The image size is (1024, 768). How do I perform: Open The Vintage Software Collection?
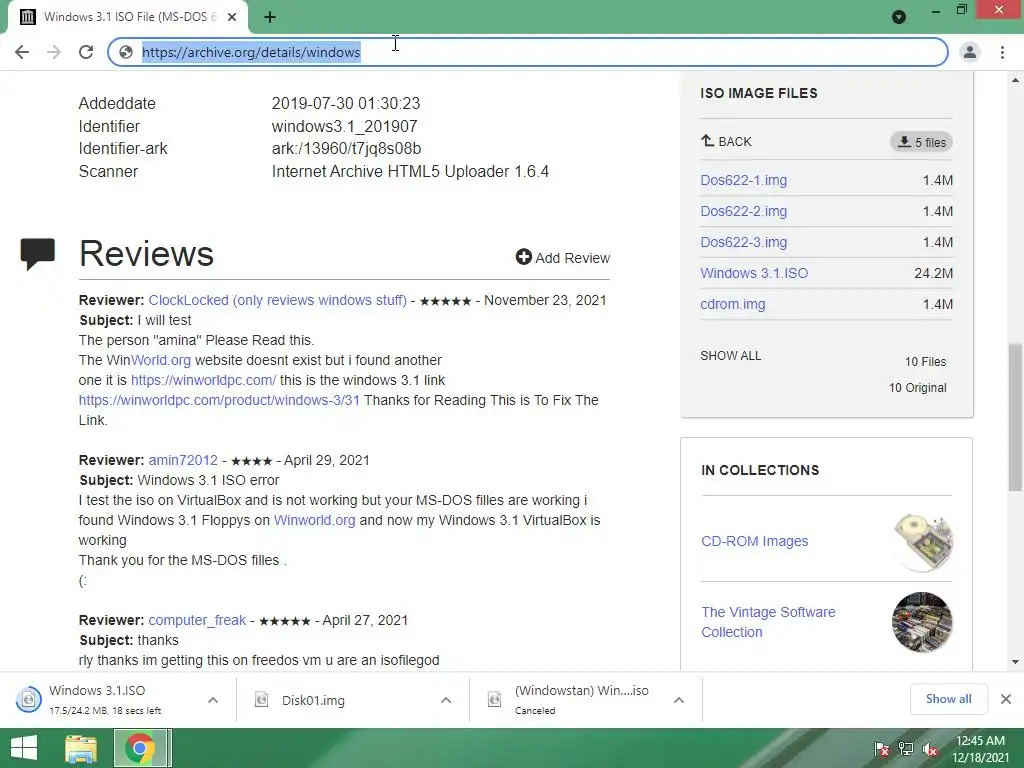pyautogui.click(x=769, y=622)
